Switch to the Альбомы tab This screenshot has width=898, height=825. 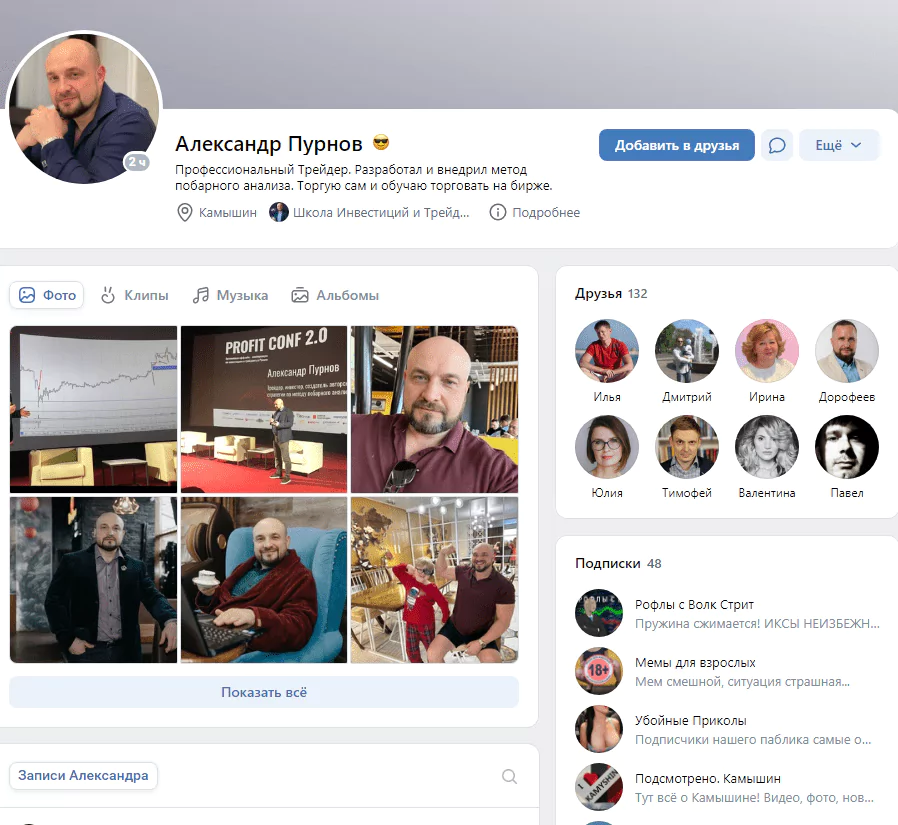tap(335, 295)
